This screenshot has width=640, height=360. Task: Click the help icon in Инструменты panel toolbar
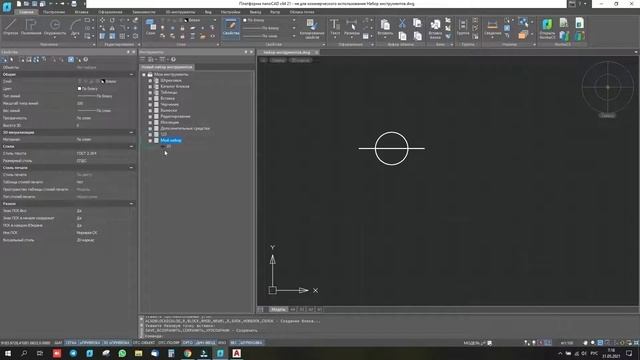[x=173, y=60]
